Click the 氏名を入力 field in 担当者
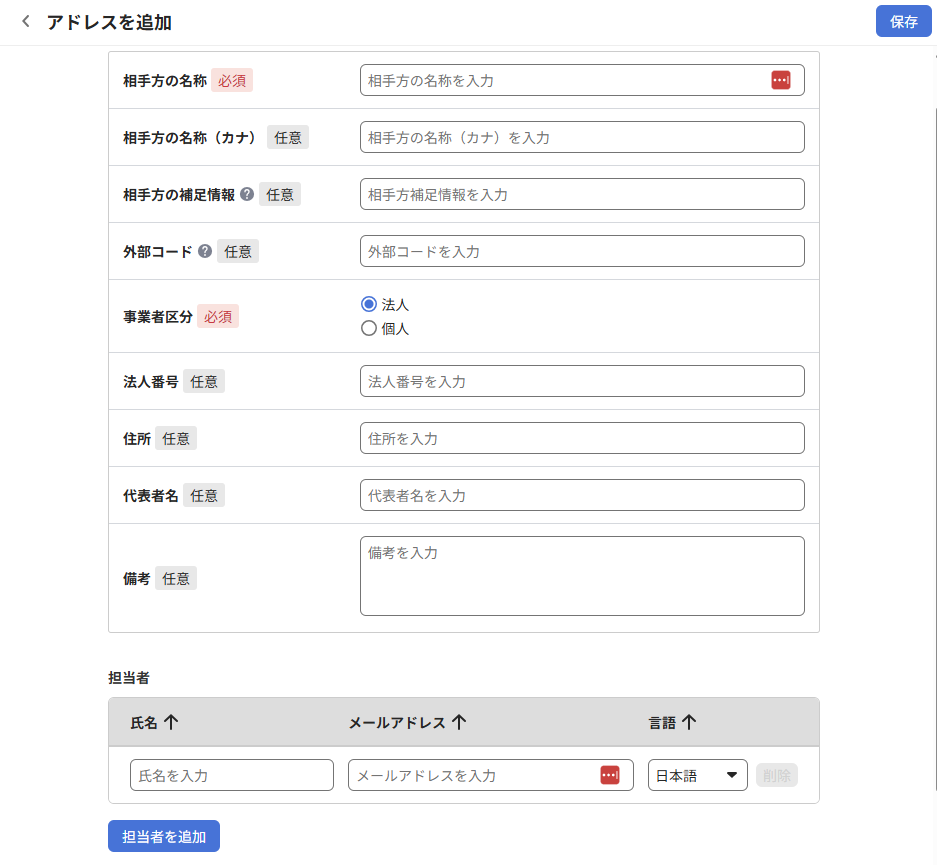The width and height of the screenshot is (937, 865). (232, 775)
